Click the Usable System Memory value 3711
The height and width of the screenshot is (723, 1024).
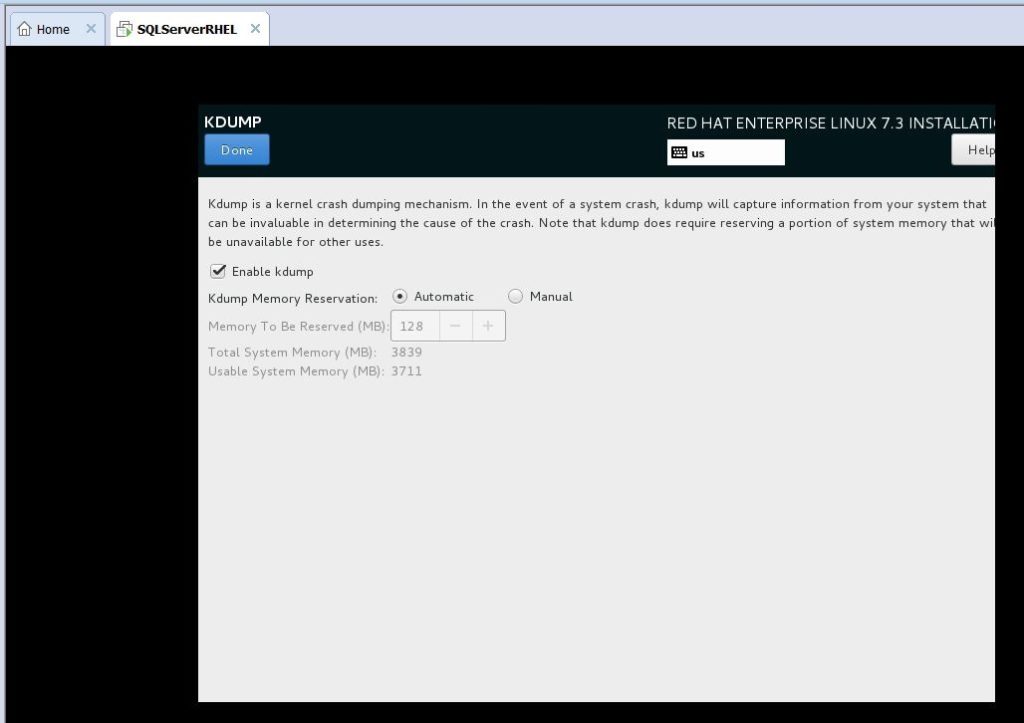point(407,371)
